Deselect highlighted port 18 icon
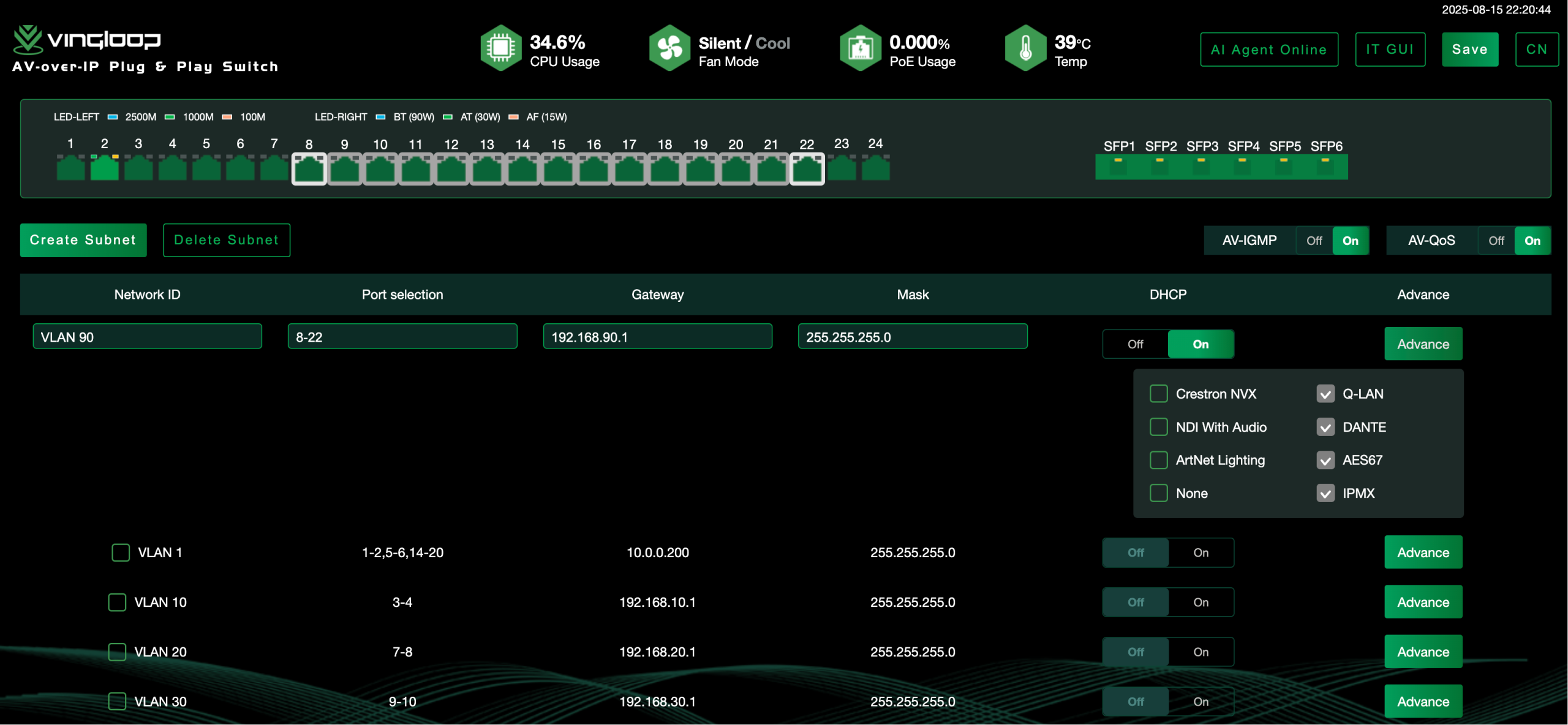 pyautogui.click(x=665, y=168)
